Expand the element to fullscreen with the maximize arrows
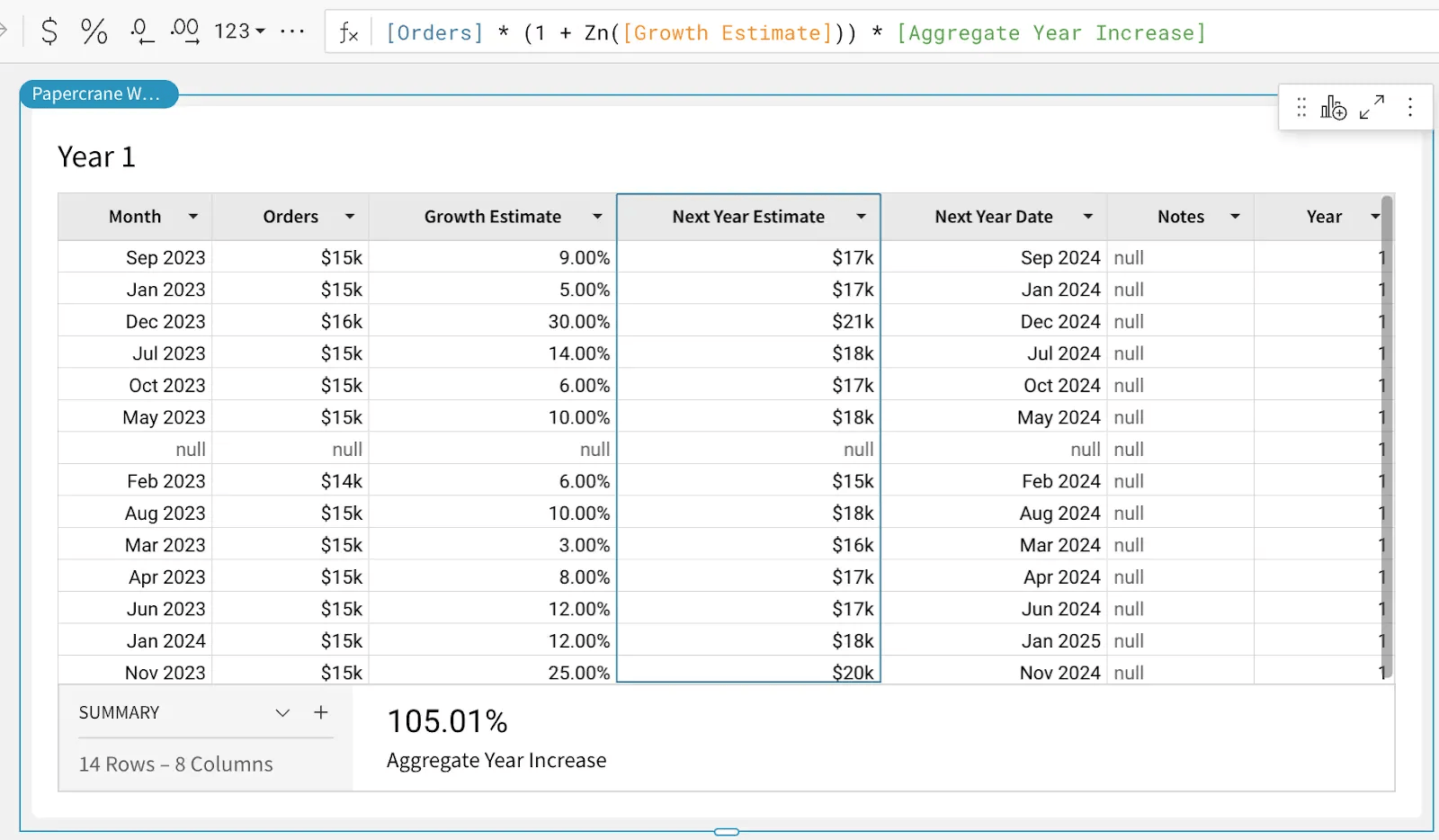 pyautogui.click(x=1372, y=107)
